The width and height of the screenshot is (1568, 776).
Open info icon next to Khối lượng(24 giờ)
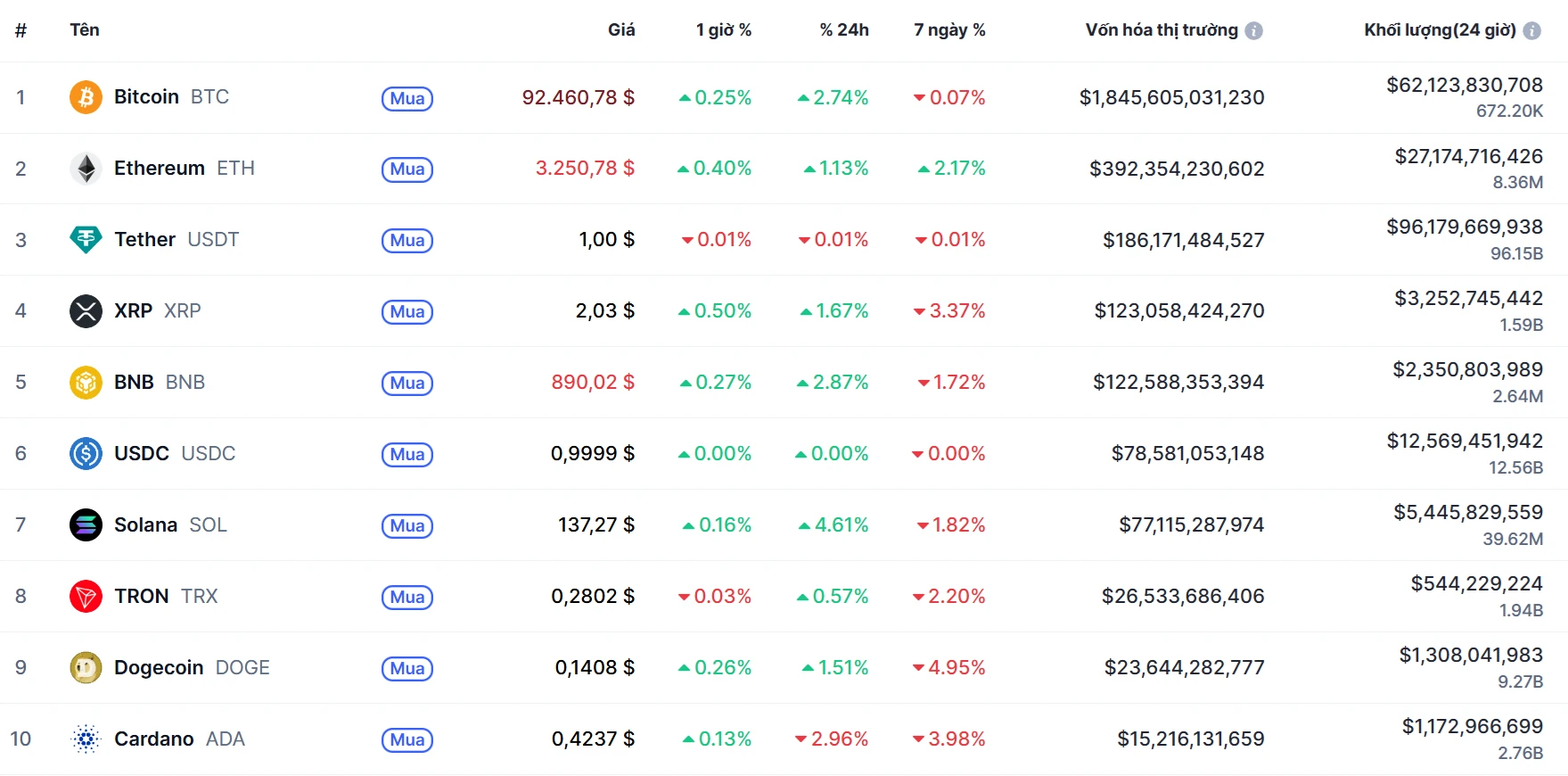coord(1531,31)
